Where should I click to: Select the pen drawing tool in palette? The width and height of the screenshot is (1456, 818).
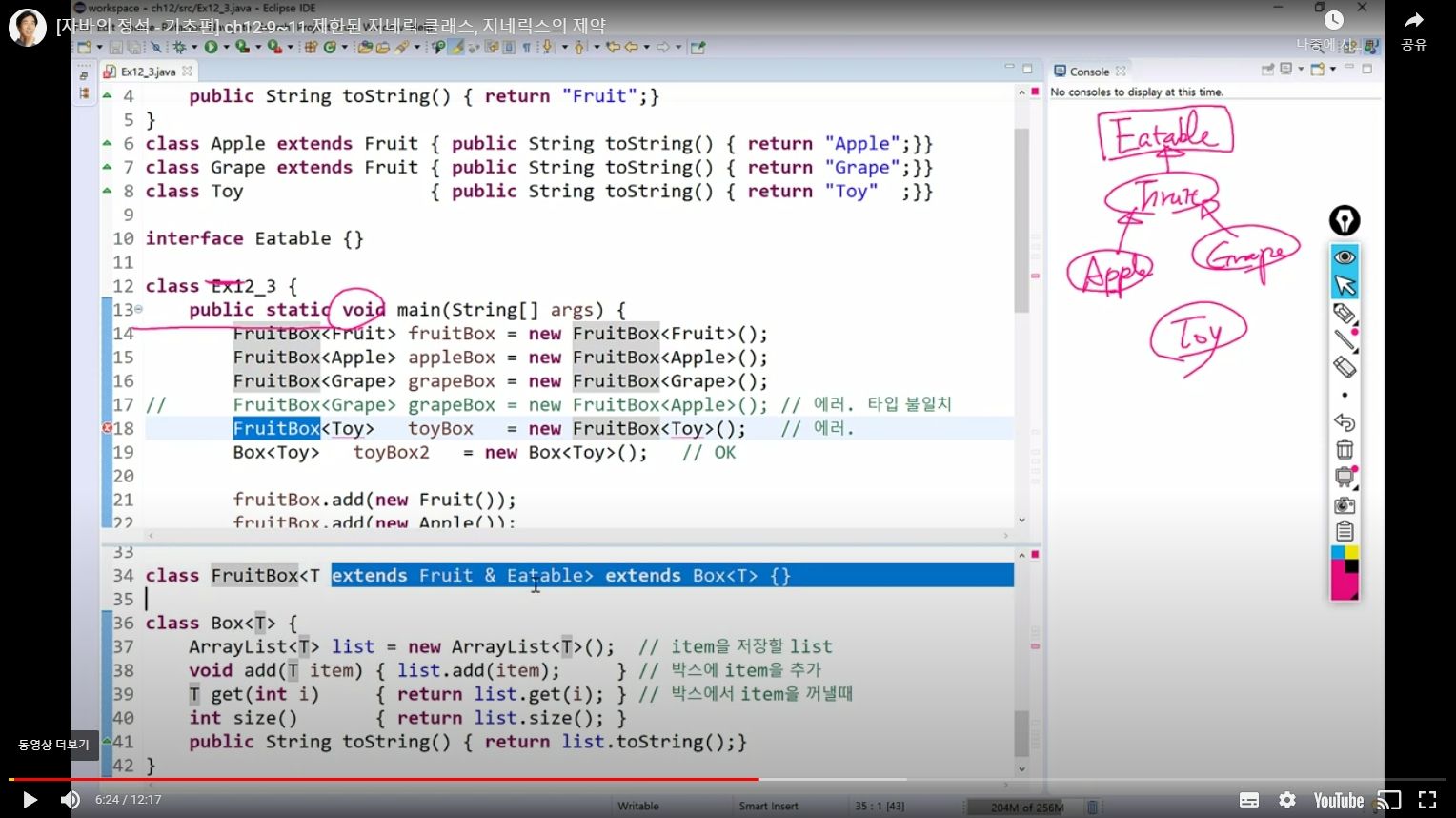(1345, 313)
